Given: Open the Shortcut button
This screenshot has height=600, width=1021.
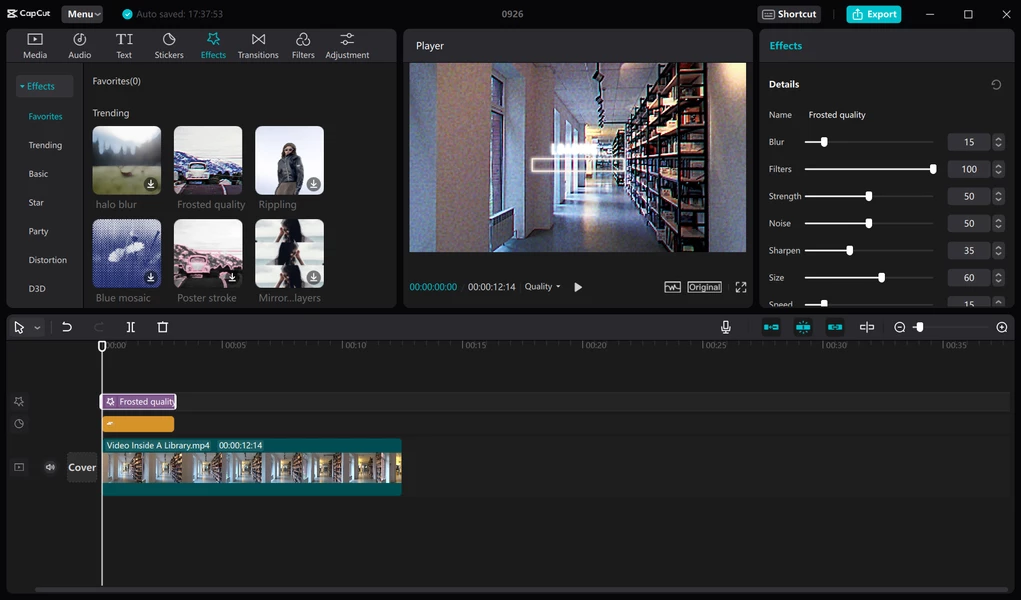Looking at the screenshot, I should tap(789, 14).
